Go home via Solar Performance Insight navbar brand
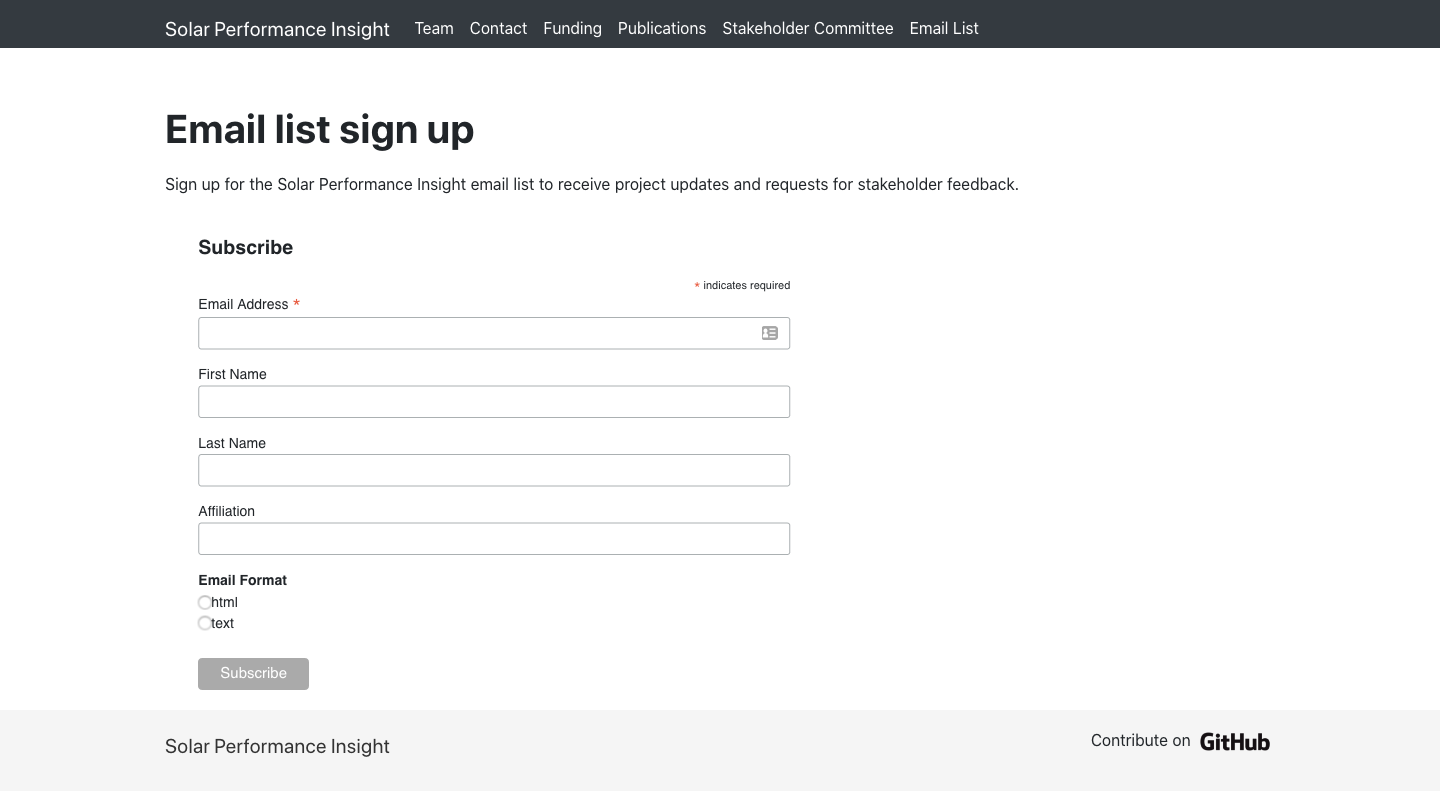 click(x=277, y=29)
